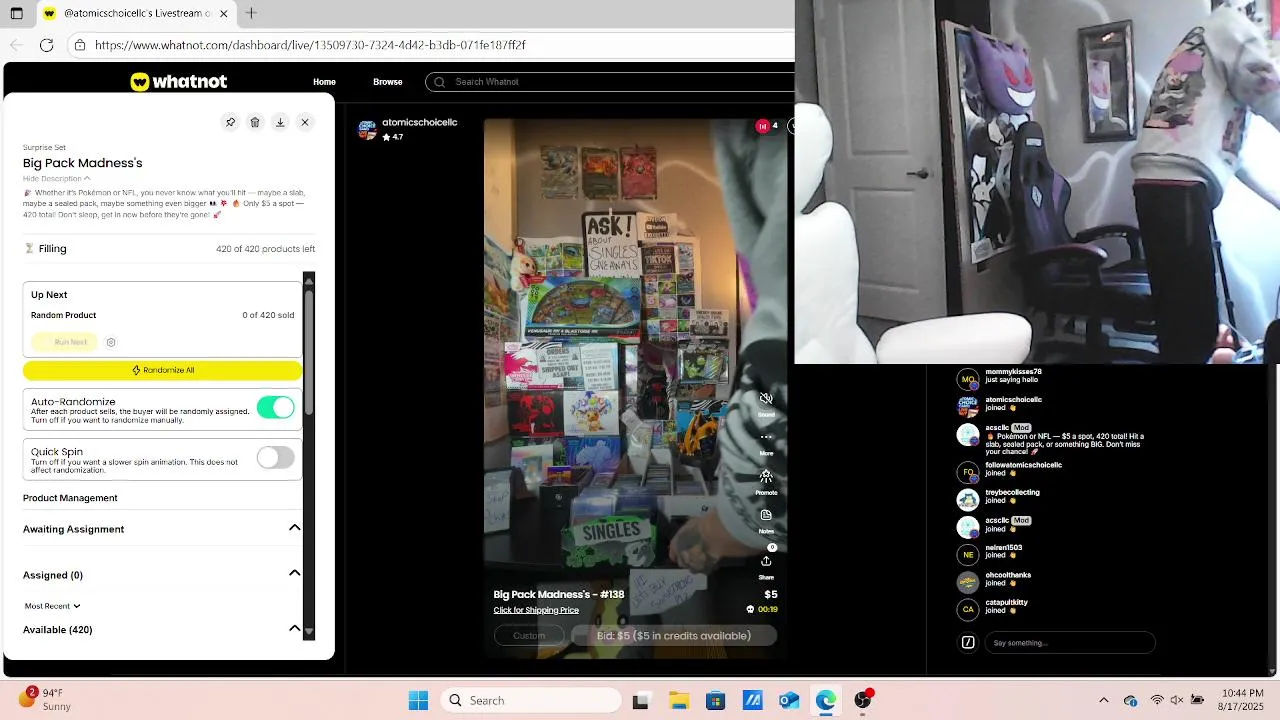Open settings gear next to Run Next
This screenshot has height=720, width=1280.
111,342
